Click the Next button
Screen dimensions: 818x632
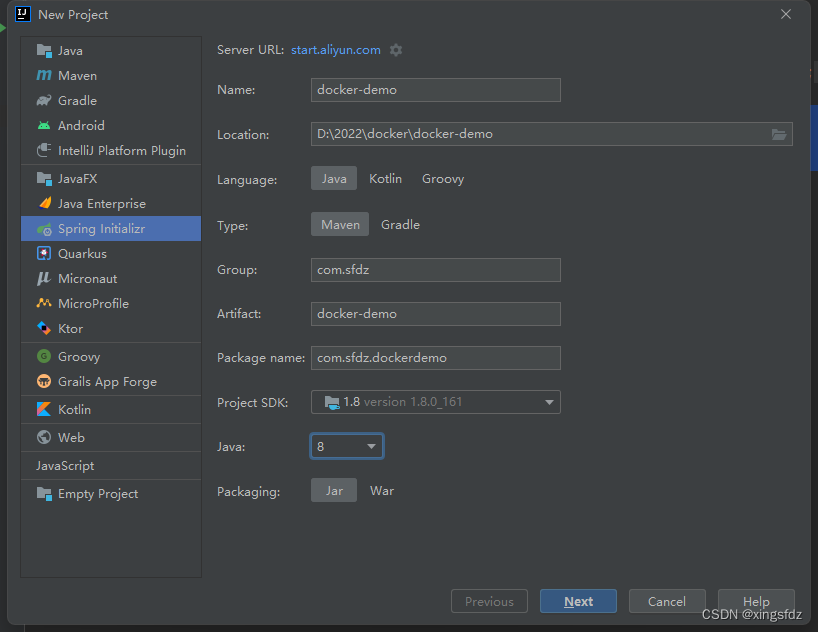pyautogui.click(x=578, y=601)
